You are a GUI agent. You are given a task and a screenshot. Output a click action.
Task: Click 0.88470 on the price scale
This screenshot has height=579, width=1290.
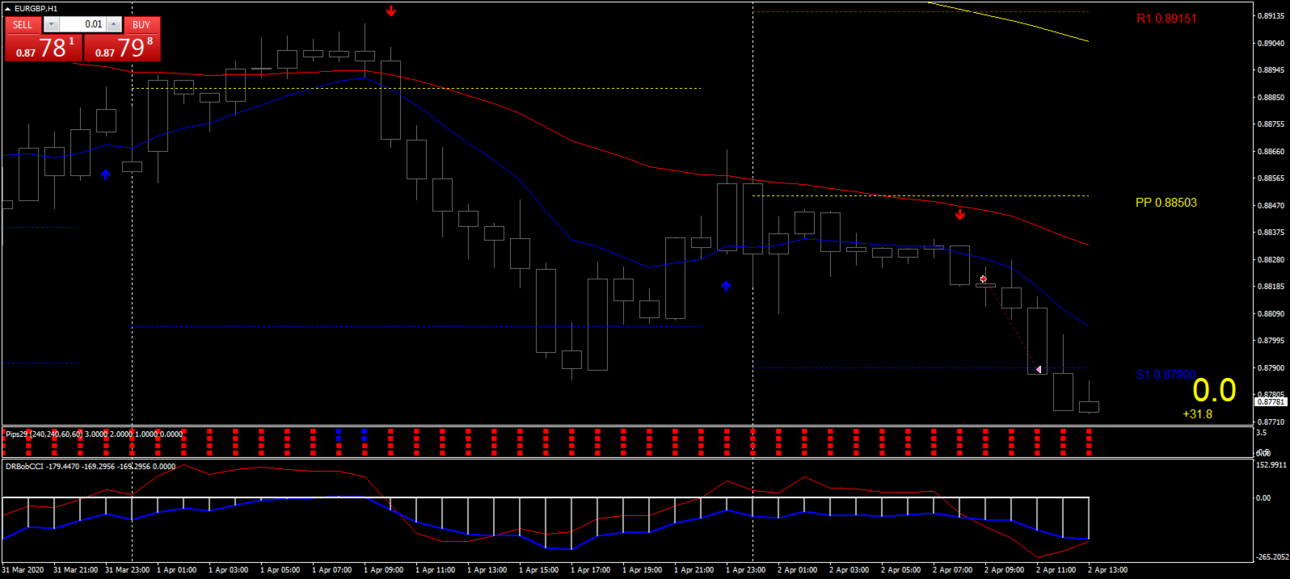(x=1271, y=205)
